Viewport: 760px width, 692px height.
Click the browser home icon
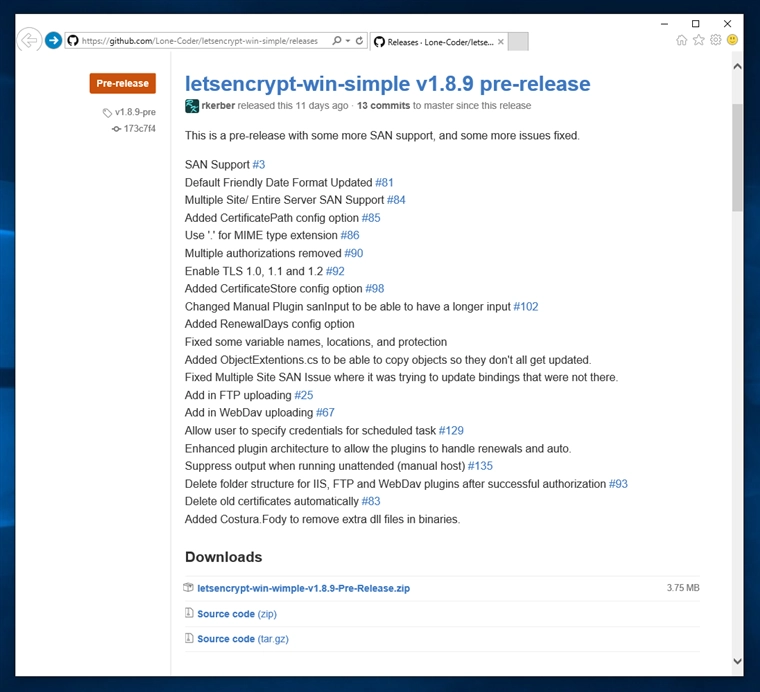pos(681,40)
